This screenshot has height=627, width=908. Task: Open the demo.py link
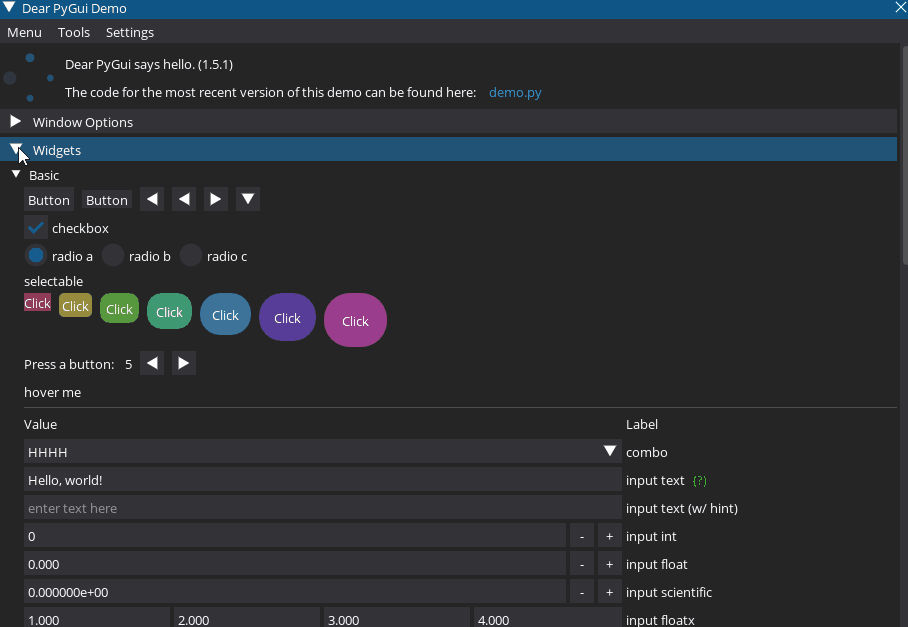(515, 92)
